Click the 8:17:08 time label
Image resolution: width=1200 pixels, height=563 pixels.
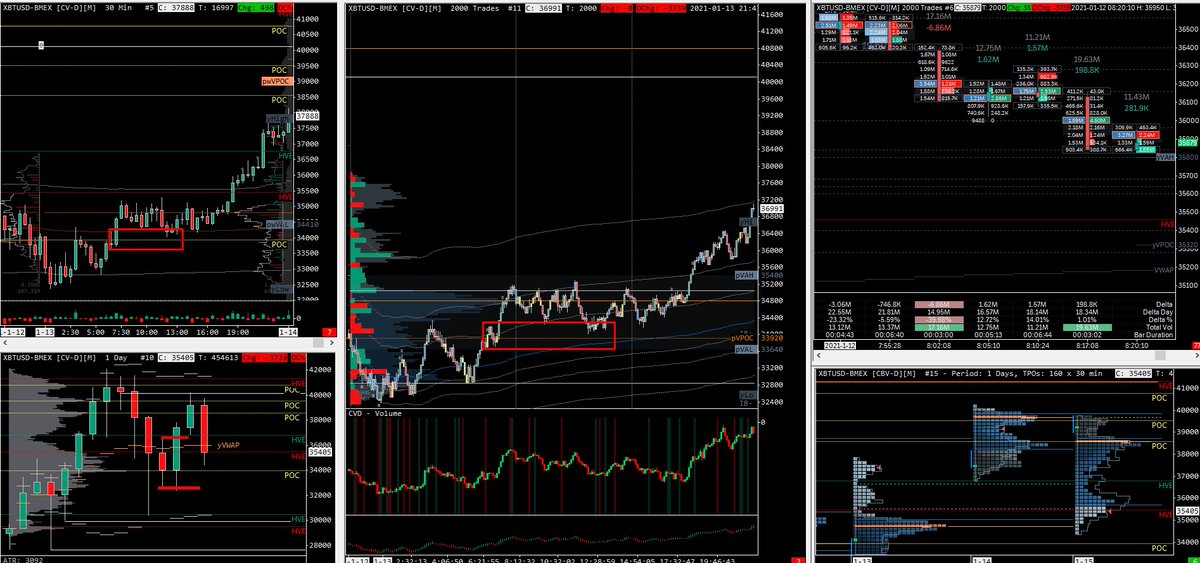coord(1085,345)
